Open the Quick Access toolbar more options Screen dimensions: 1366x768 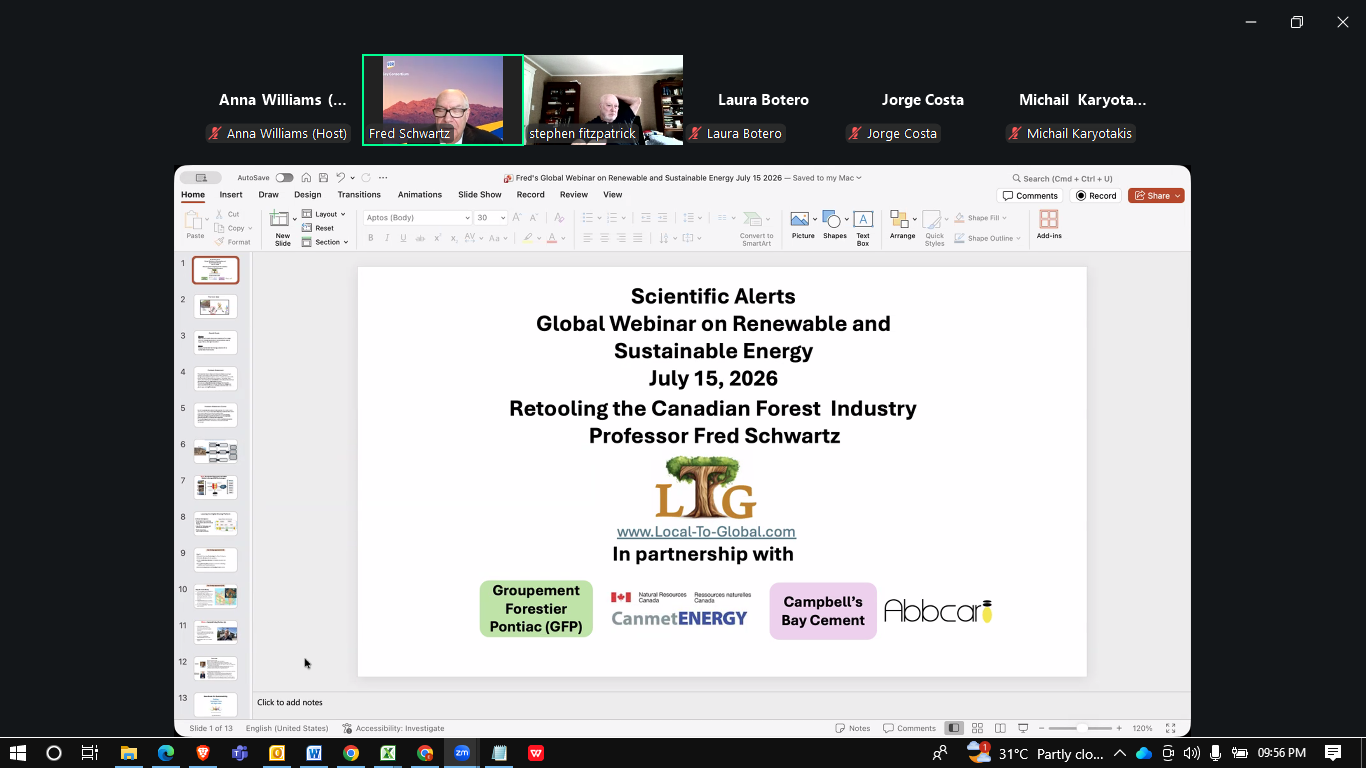(383, 178)
